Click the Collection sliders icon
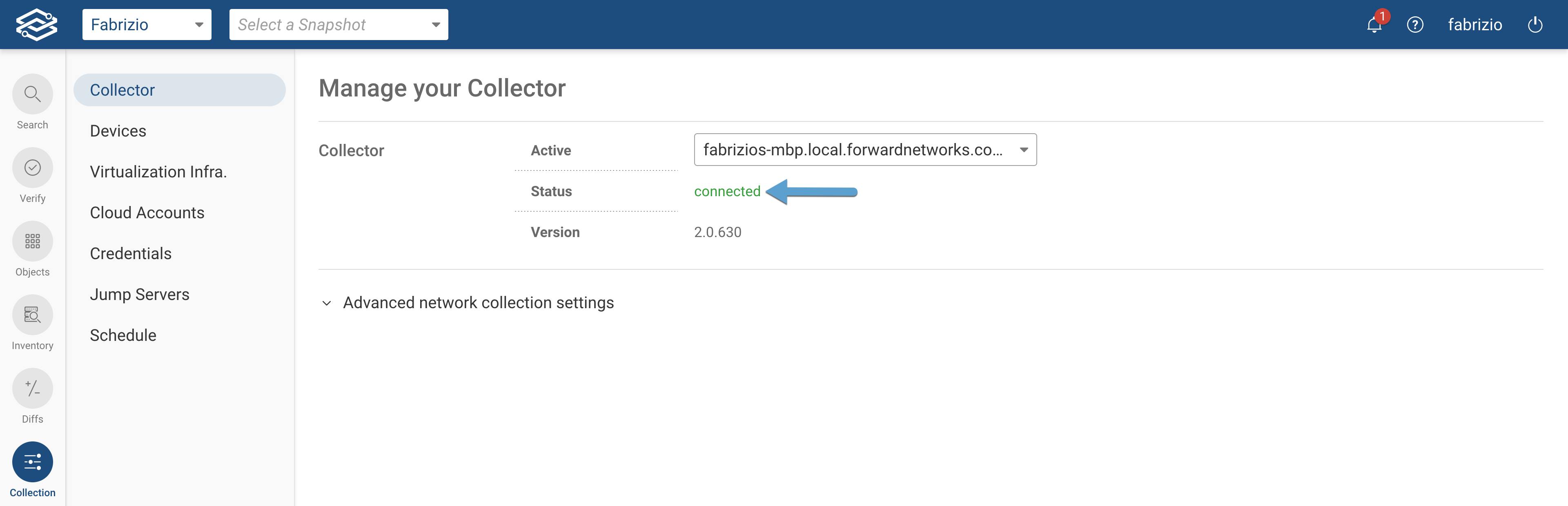 click(32, 461)
